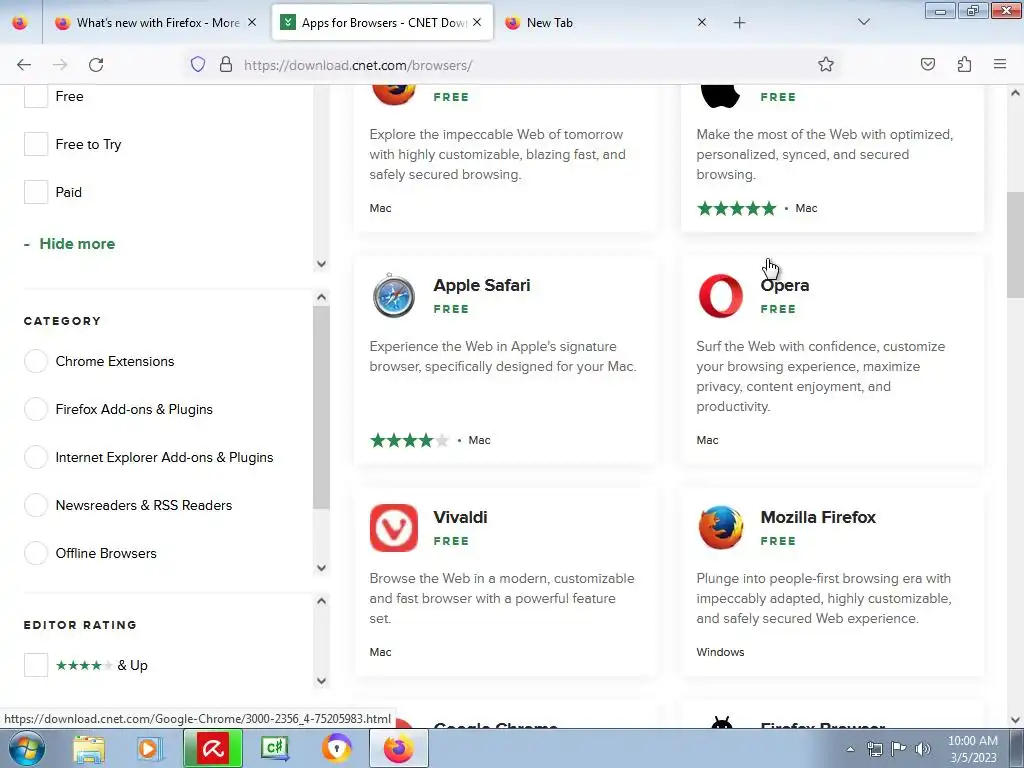Select Apps for Browsers CNET tab

[x=383, y=23]
